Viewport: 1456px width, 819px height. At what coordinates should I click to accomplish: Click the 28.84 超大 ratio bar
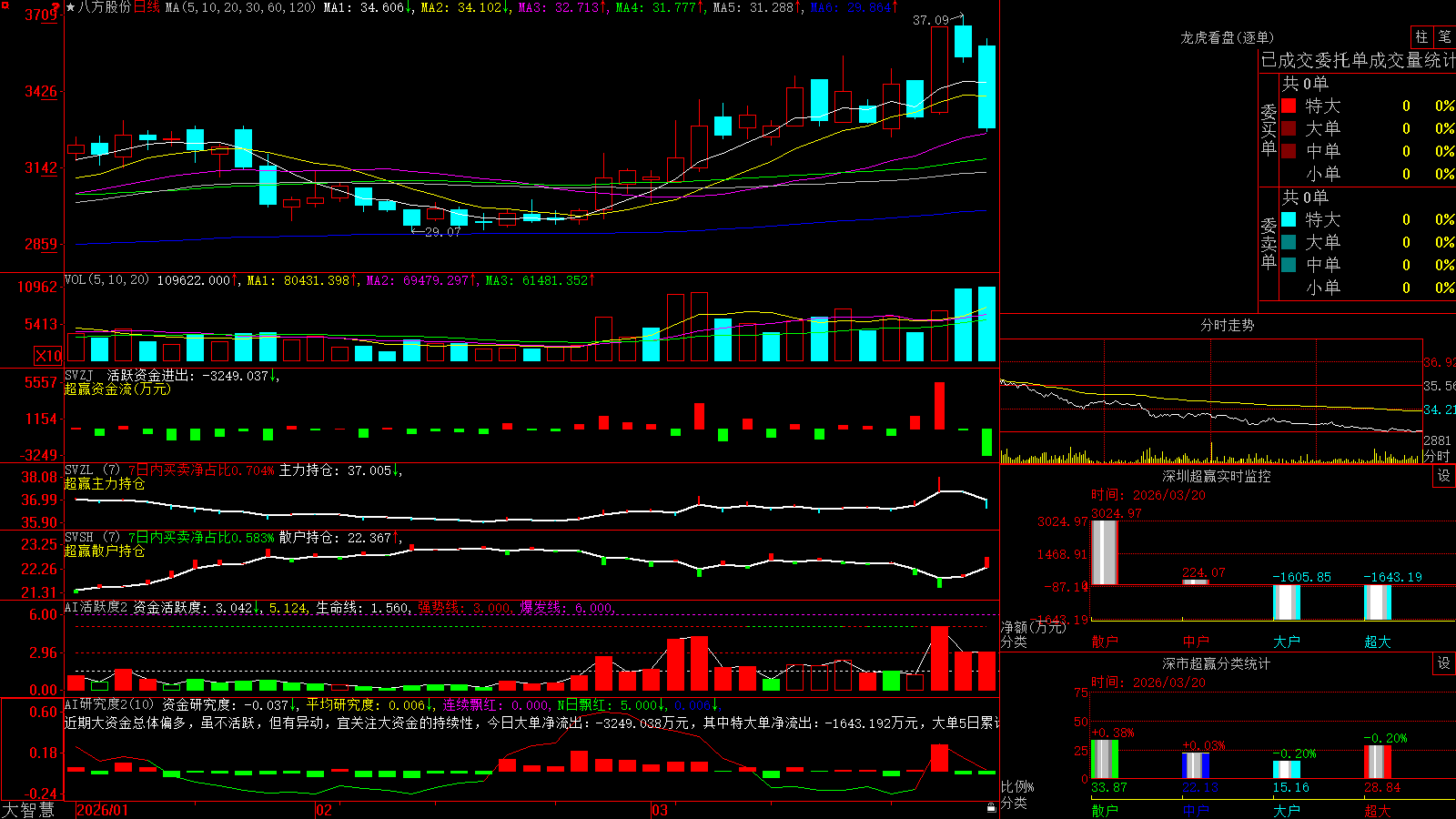pyautogui.click(x=1378, y=762)
